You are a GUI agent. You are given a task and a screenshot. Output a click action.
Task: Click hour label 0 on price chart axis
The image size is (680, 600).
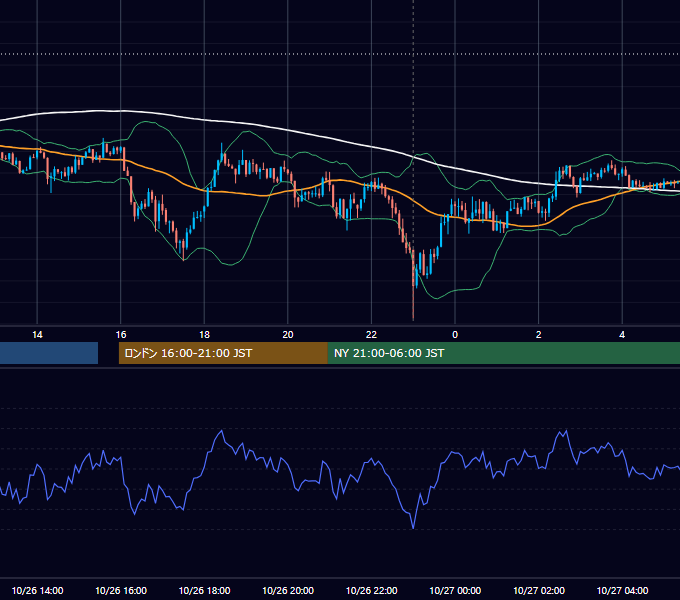click(455, 335)
